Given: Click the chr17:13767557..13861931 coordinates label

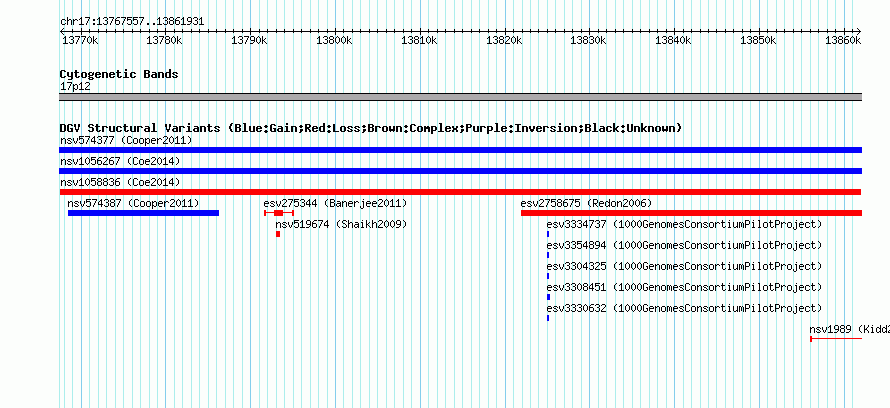Looking at the screenshot, I should [x=132, y=22].
